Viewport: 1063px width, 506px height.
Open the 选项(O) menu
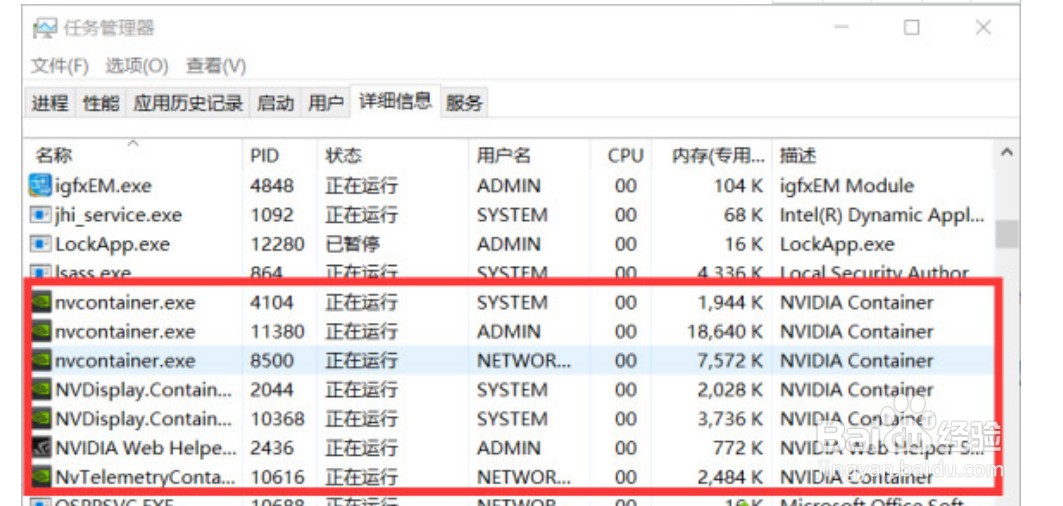136,66
